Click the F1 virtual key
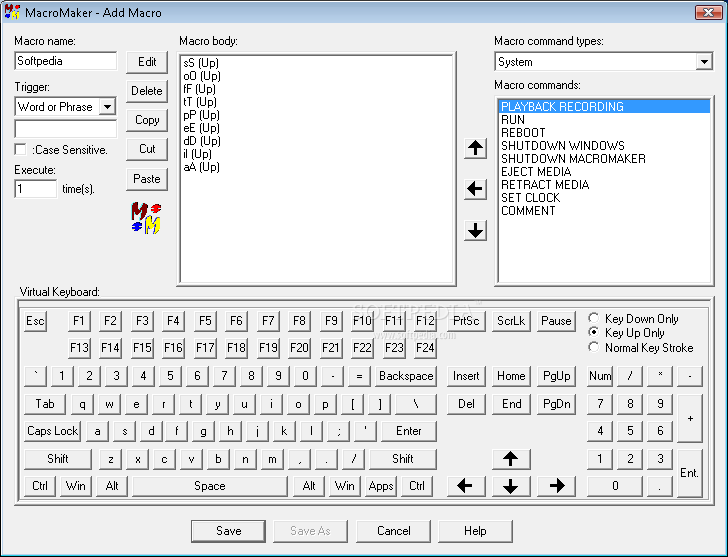 click(79, 321)
